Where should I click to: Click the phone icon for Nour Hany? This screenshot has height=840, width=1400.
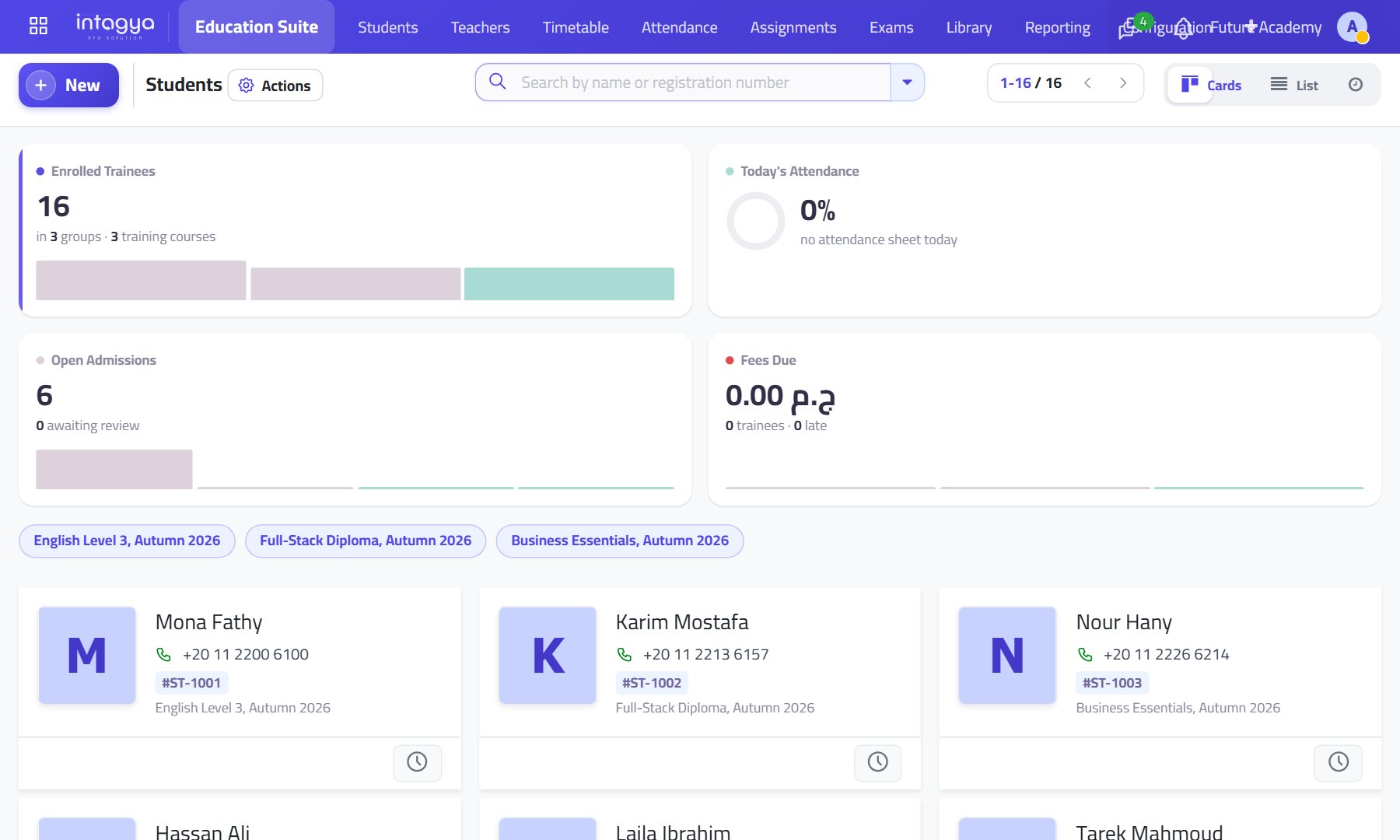coord(1085,655)
